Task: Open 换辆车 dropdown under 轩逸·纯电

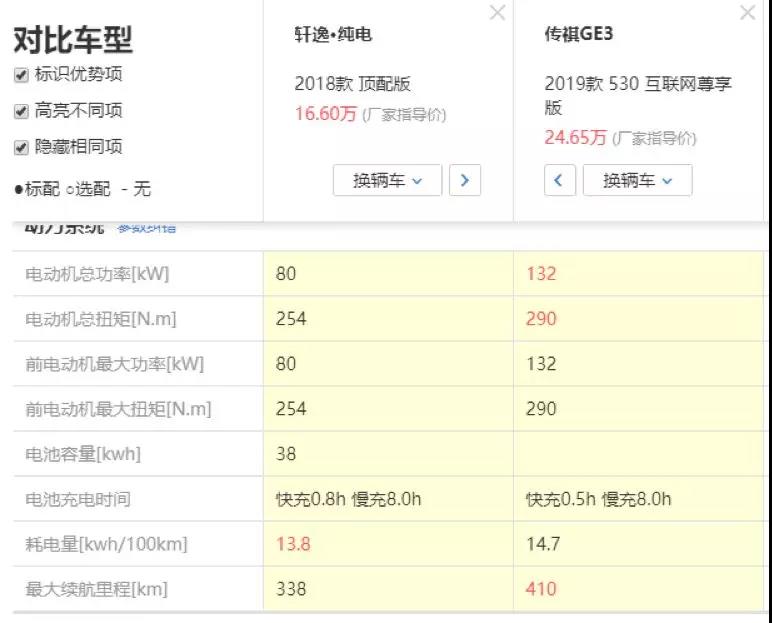Action: tap(388, 180)
